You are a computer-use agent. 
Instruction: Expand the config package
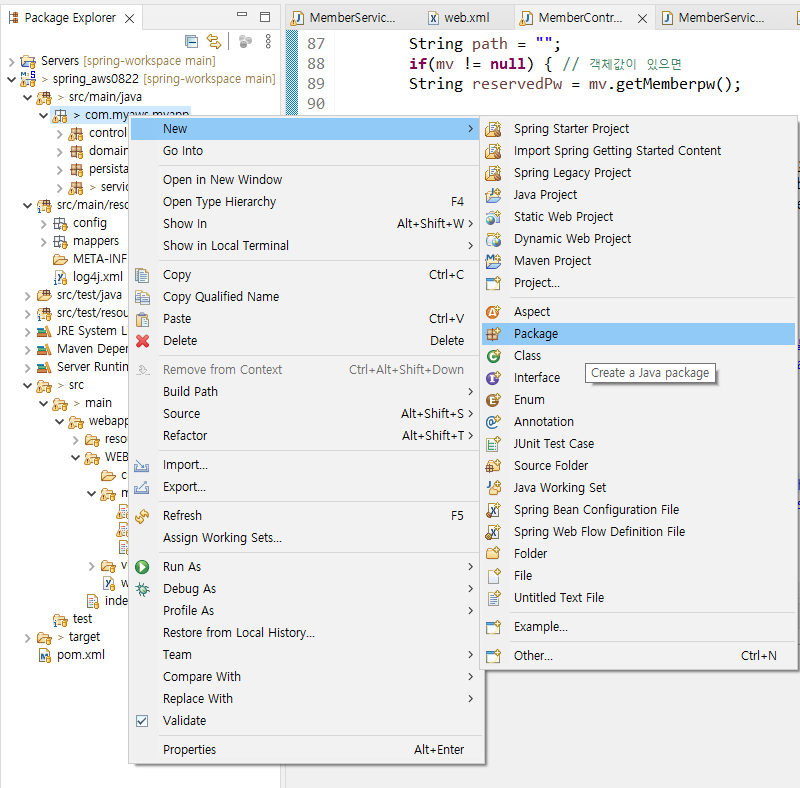point(44,224)
